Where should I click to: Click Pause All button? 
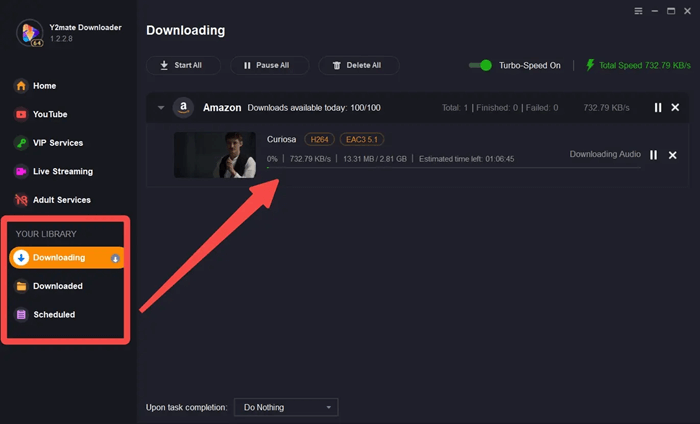point(269,65)
